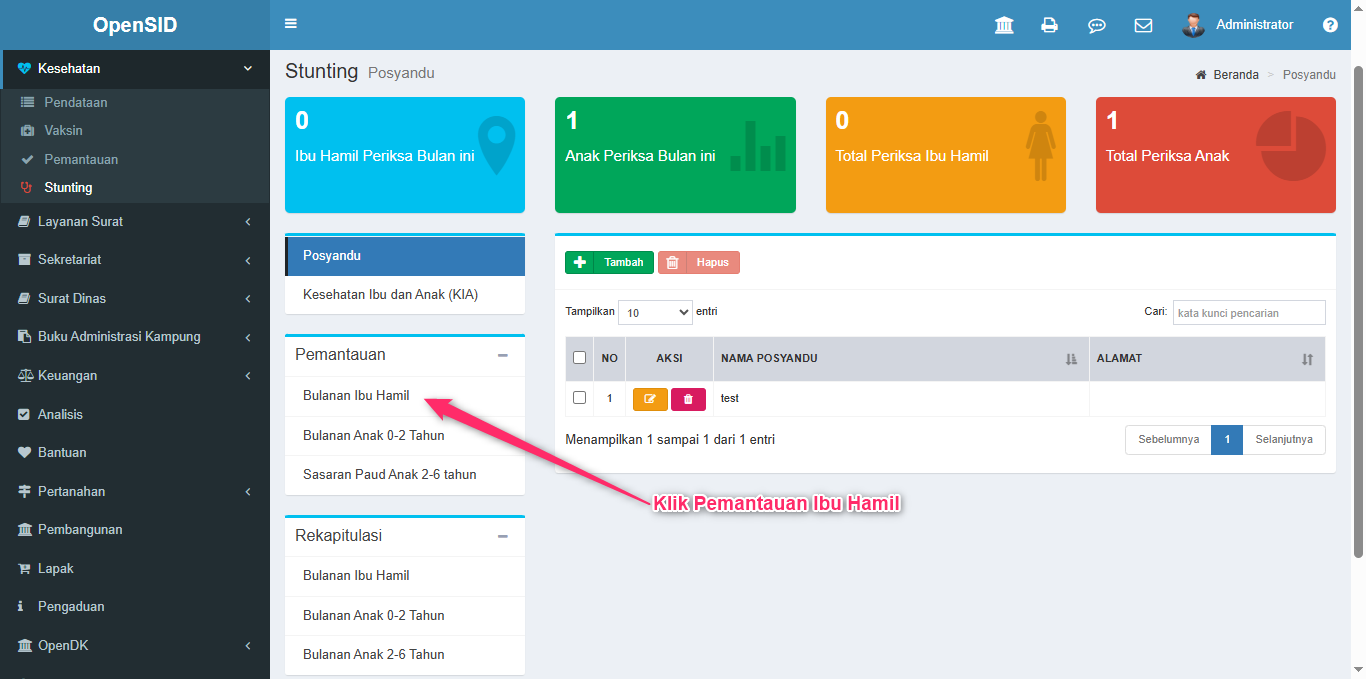Click the Cari search input field

point(1248,313)
